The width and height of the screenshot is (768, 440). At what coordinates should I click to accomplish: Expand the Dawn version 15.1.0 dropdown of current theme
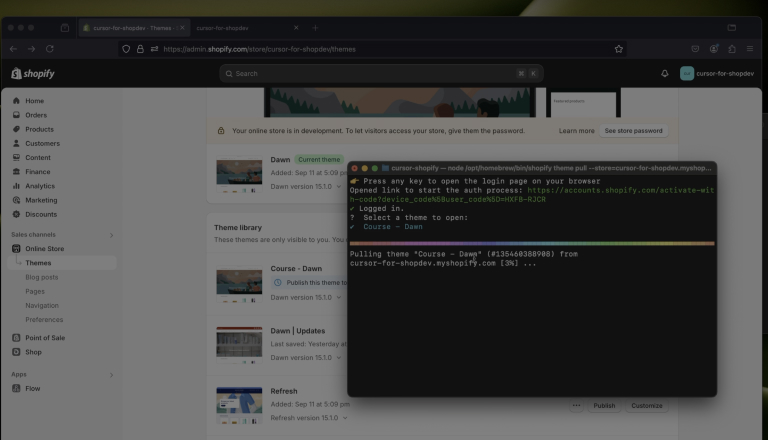306,186
